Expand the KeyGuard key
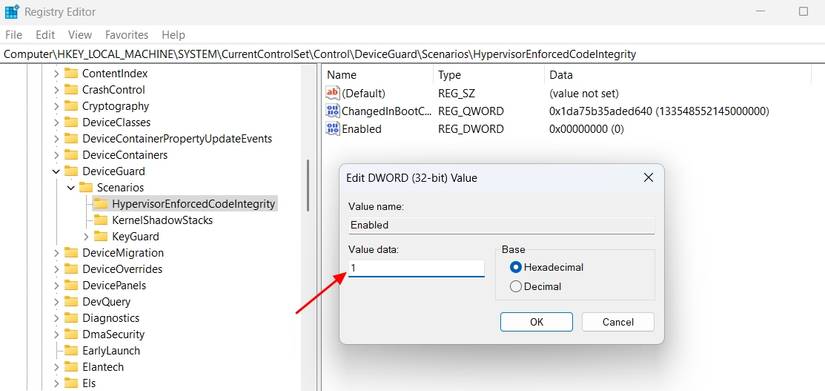 [86, 237]
